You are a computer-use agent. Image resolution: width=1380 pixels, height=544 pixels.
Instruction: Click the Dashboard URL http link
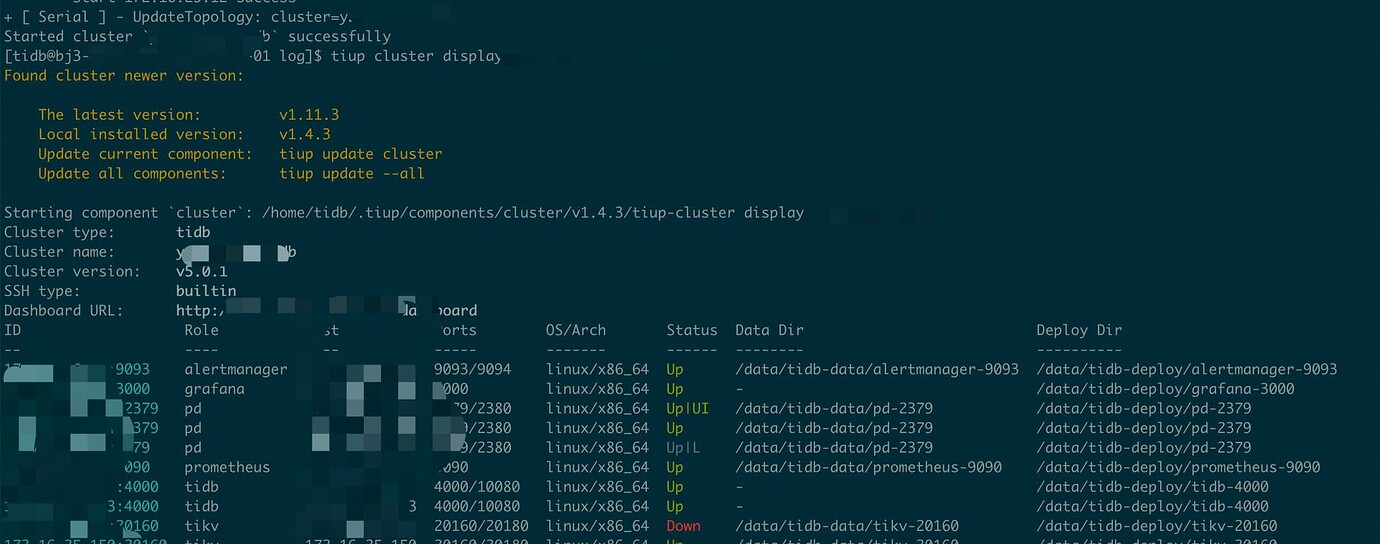326,311
